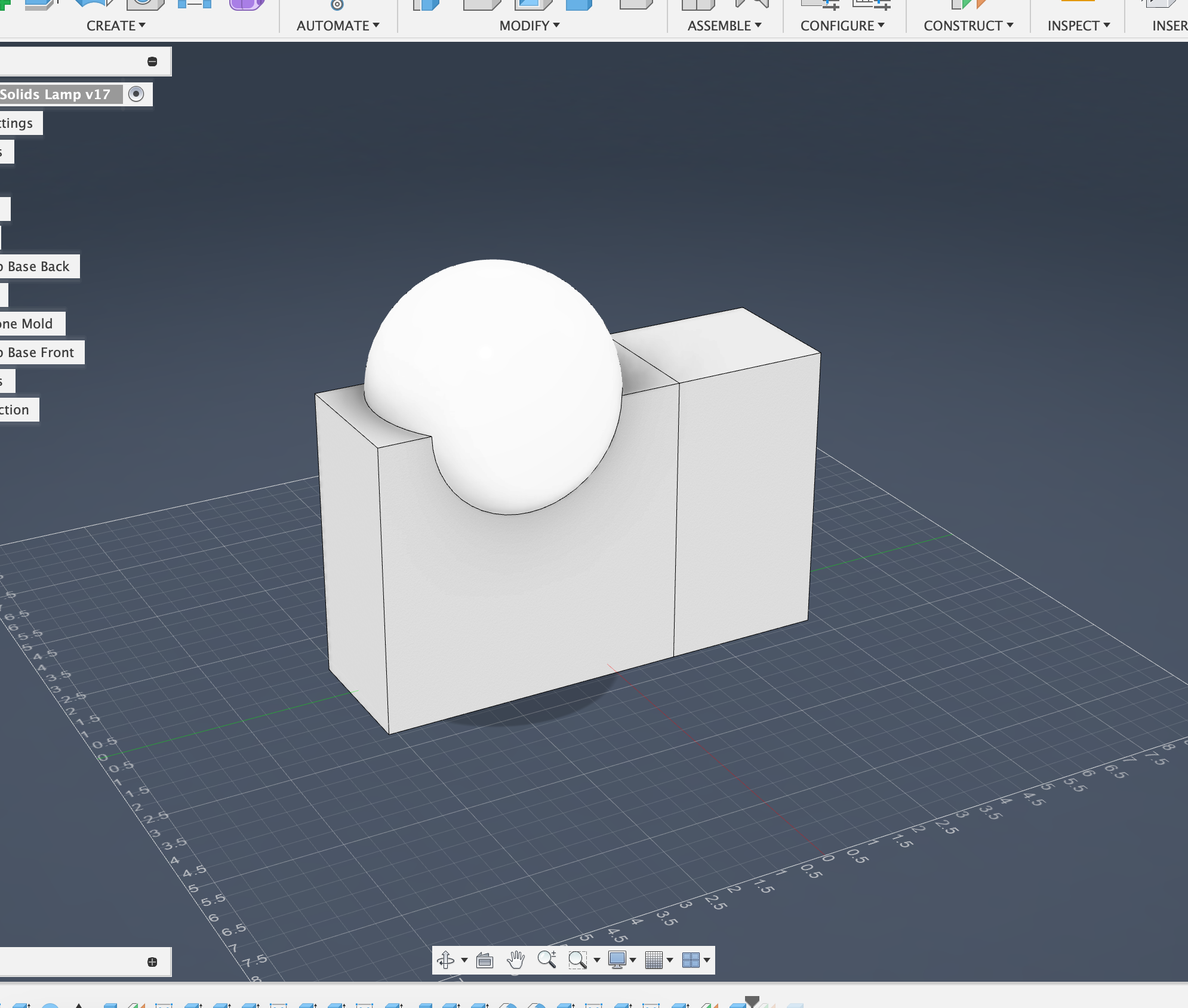Viewport: 1188px width, 1008px height.
Task: Activate the Solids Lamp v17 radio button
Action: [x=136, y=94]
